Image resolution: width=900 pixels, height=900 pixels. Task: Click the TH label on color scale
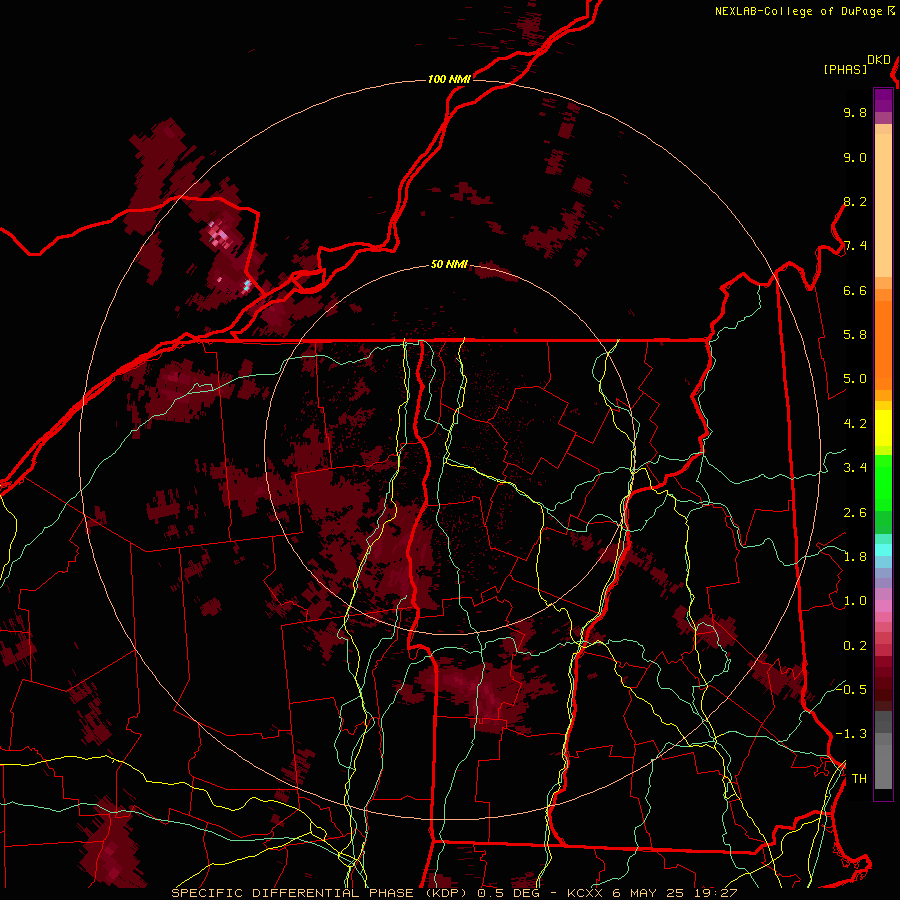point(859,779)
